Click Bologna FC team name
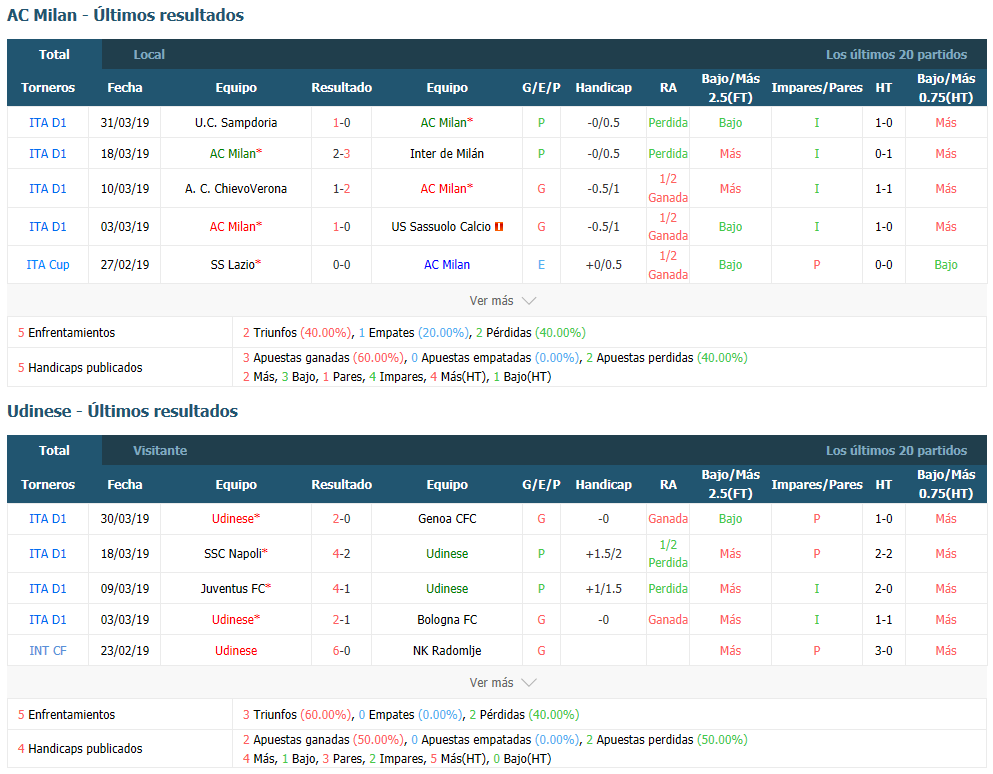 click(x=446, y=619)
